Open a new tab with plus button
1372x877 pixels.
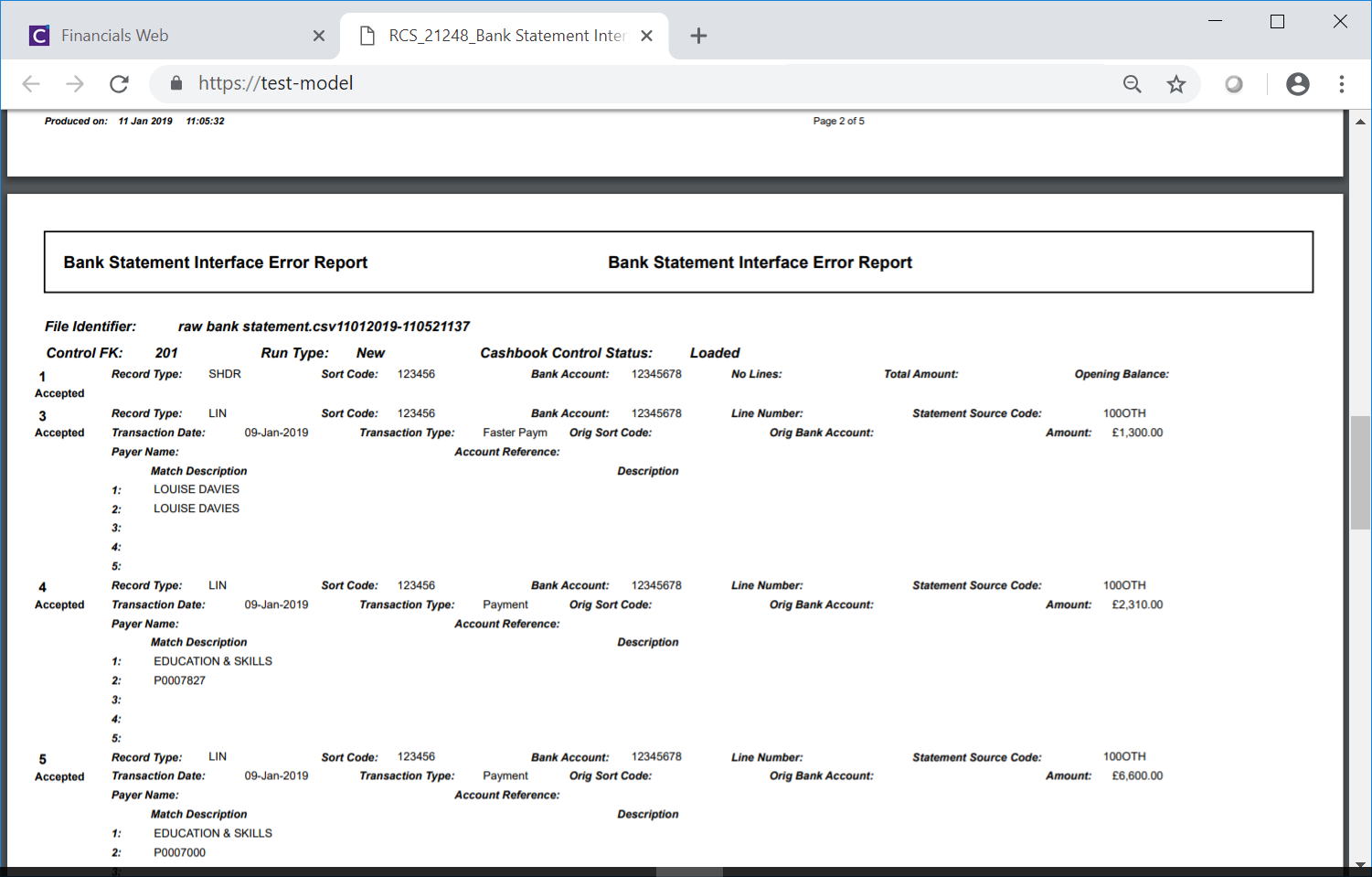(x=698, y=36)
